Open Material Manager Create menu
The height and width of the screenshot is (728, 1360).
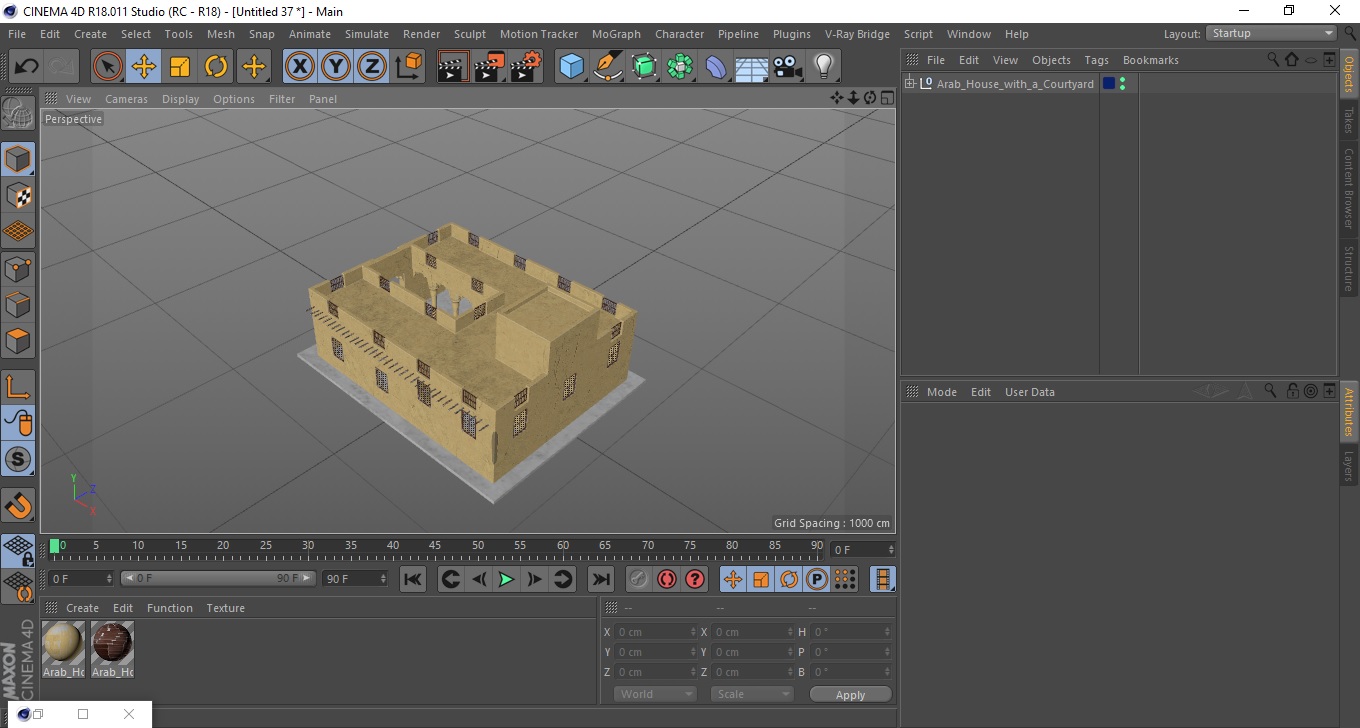coord(82,608)
